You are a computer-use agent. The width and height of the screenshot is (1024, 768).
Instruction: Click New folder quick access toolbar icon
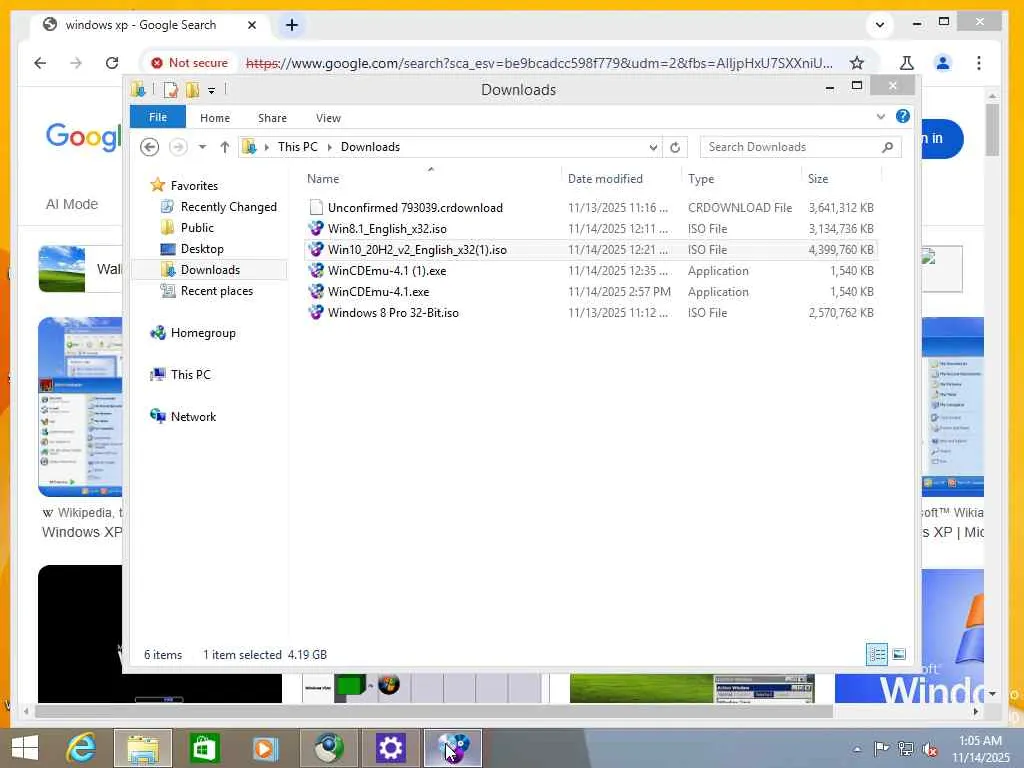[x=193, y=89]
